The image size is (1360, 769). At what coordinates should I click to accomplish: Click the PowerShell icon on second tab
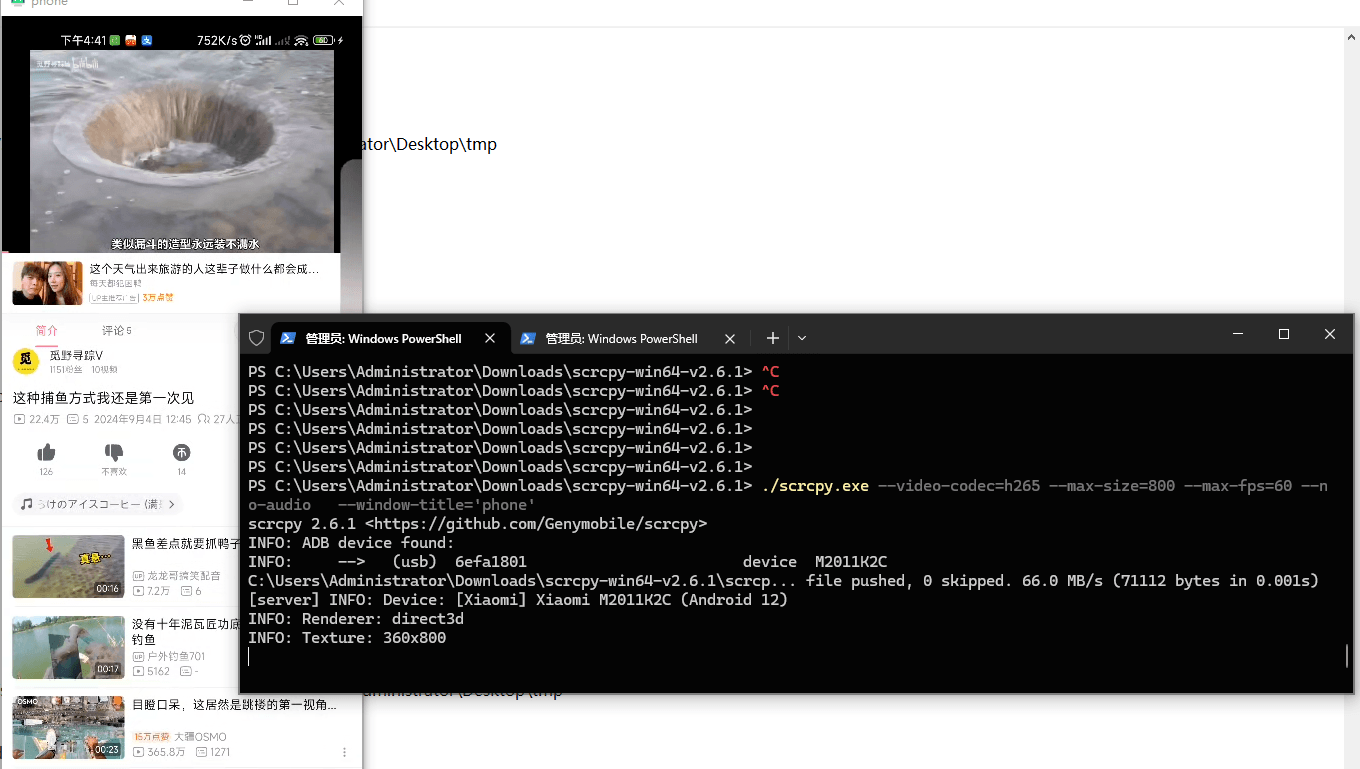click(x=528, y=338)
